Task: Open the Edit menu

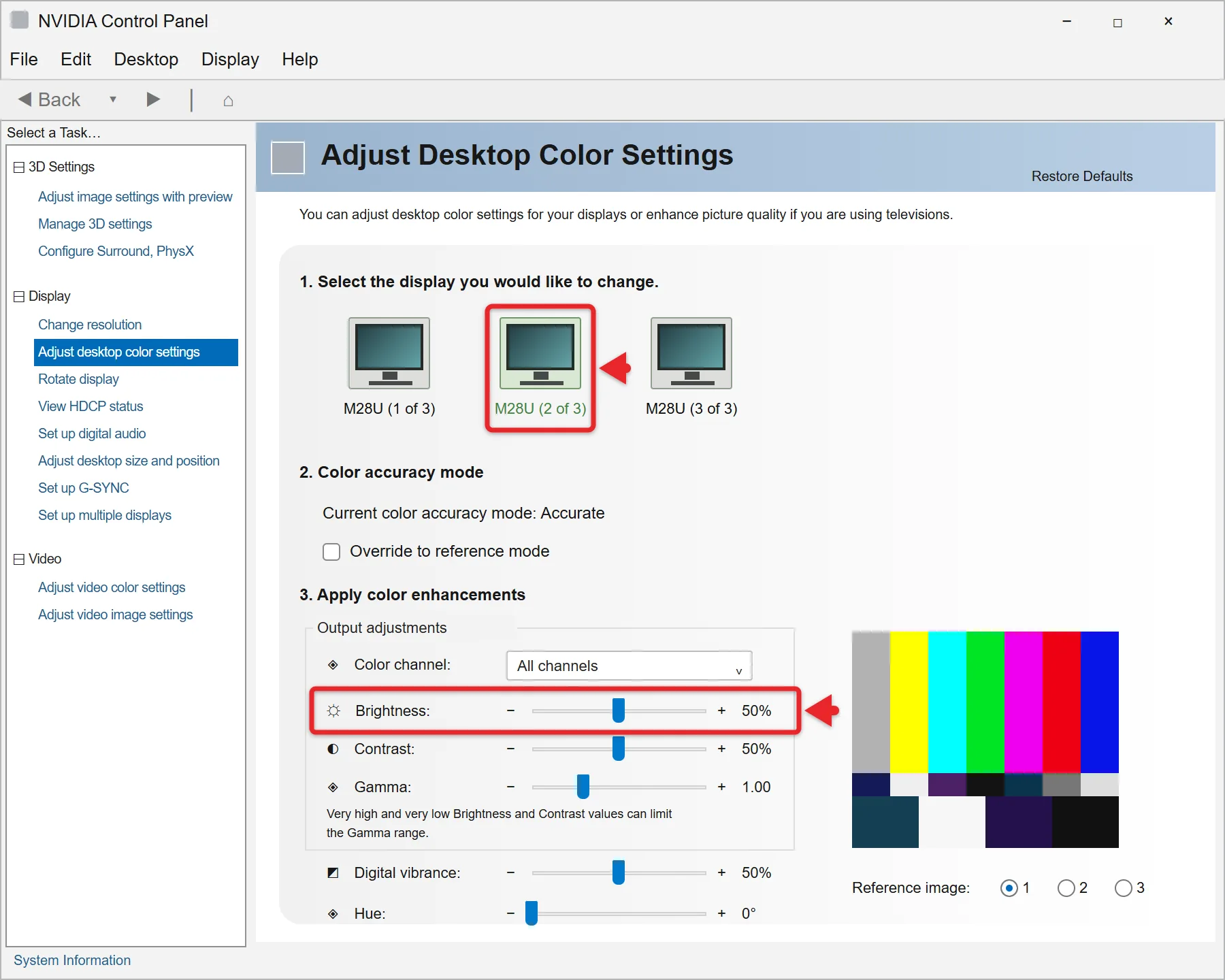Action: point(76,59)
